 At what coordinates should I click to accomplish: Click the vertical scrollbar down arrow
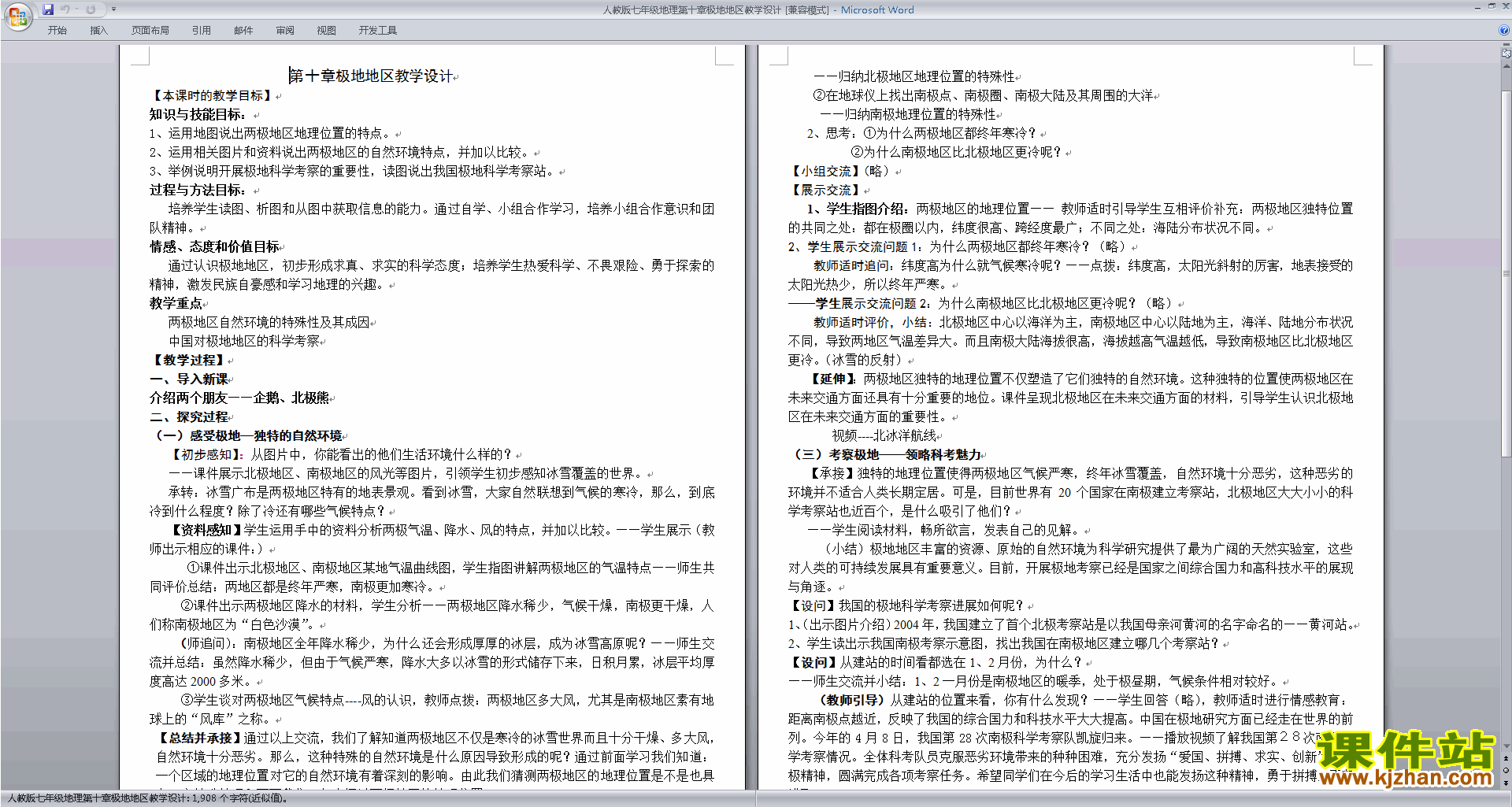pyautogui.click(x=1506, y=746)
